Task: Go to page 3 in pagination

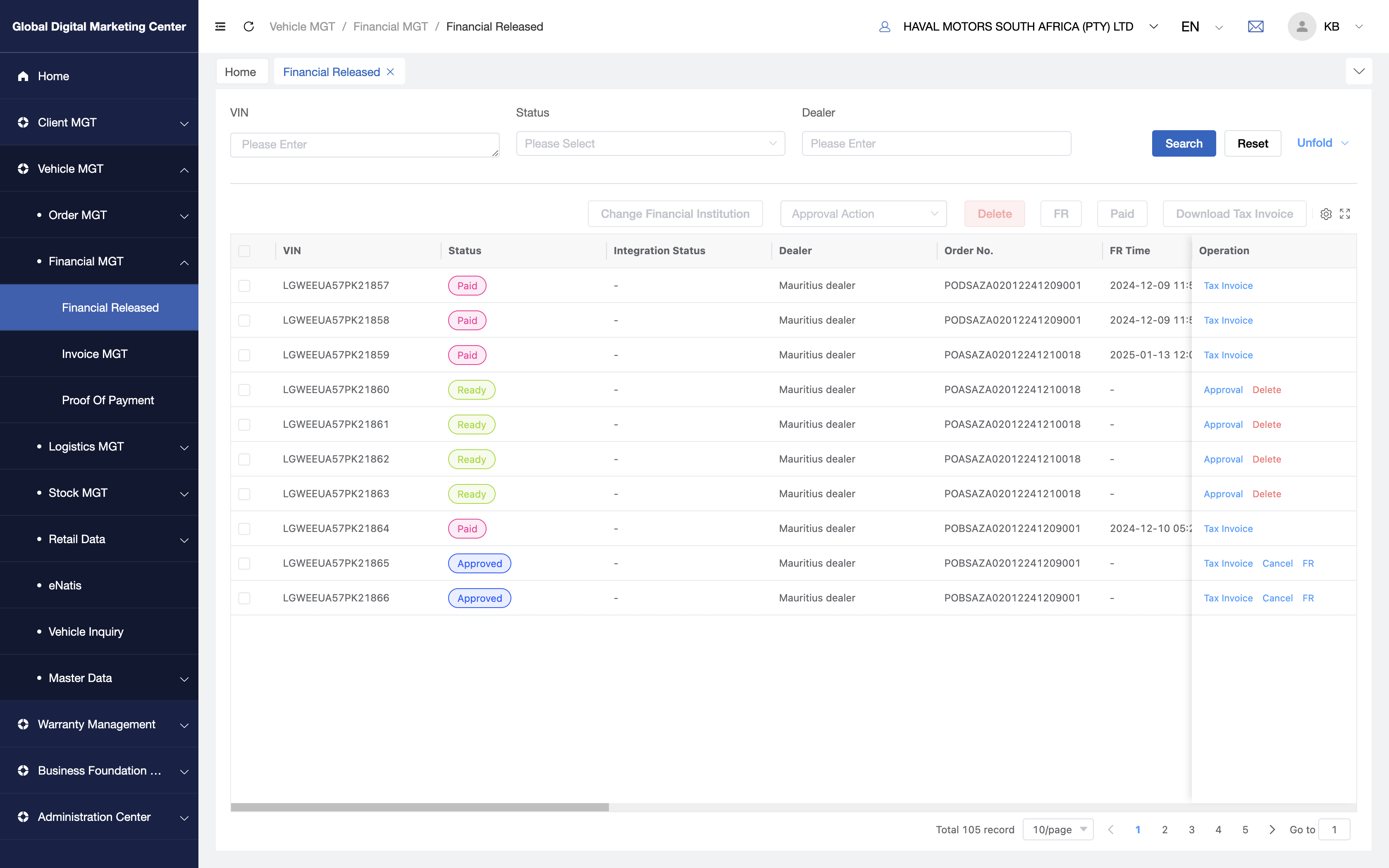Action: click(x=1191, y=830)
